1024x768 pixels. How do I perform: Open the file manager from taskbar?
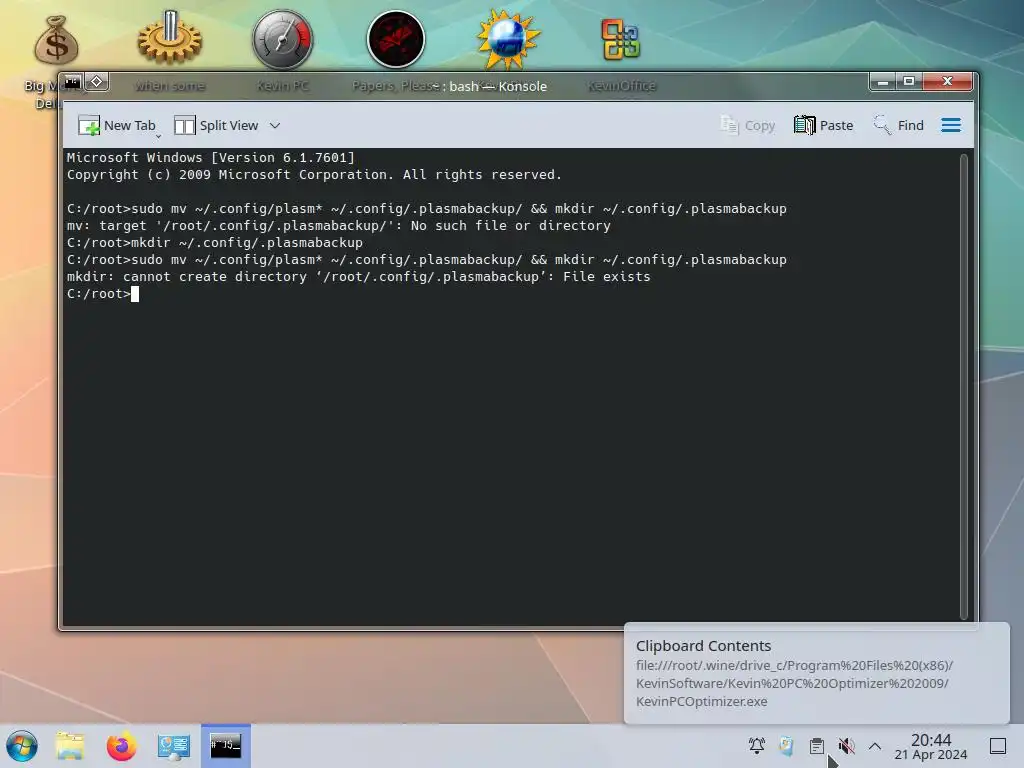[x=70, y=746]
